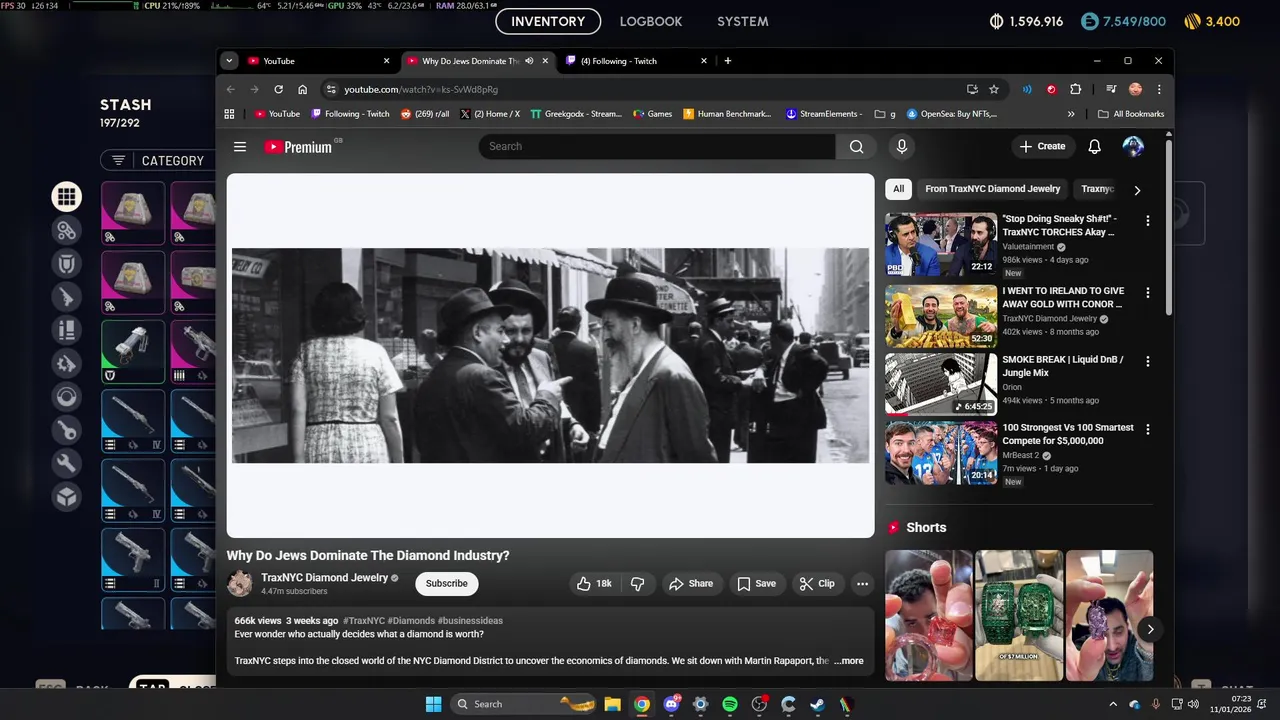
Task: Click the YouTube Premium logo
Action: coord(298,147)
